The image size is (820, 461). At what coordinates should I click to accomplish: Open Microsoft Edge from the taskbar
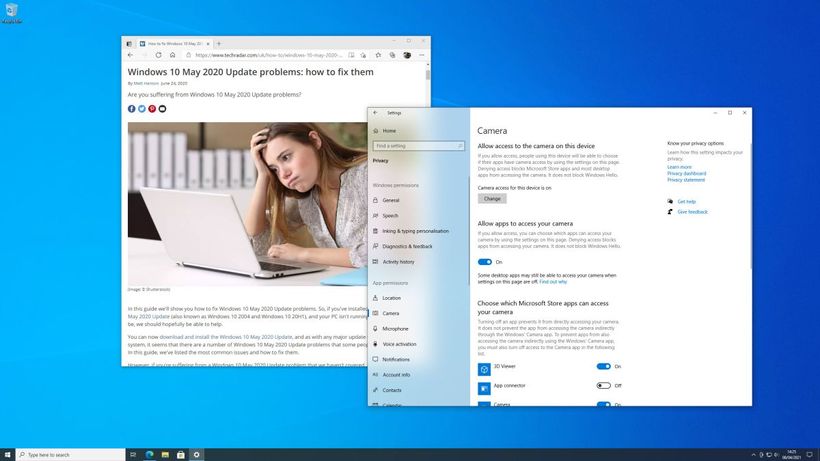pyautogui.click(x=150, y=455)
